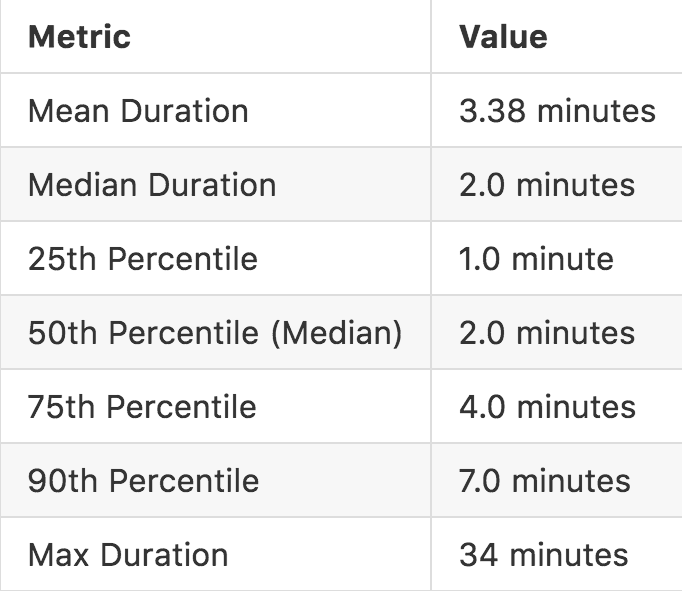This screenshot has width=682, height=591.
Task: Click the 7.0 minutes value cell
Action: pyautogui.click(x=545, y=481)
